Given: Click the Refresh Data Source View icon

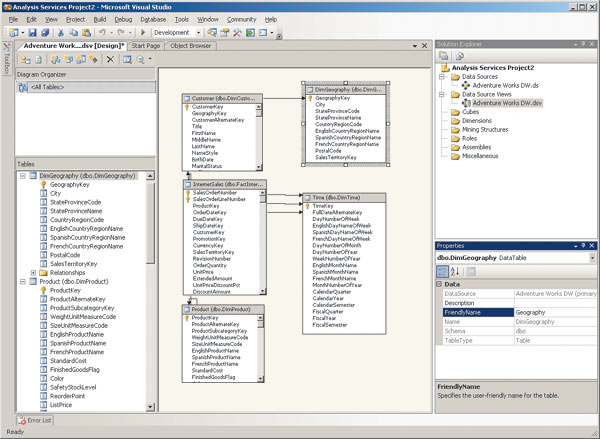Looking at the screenshot, I should [x=39, y=59].
